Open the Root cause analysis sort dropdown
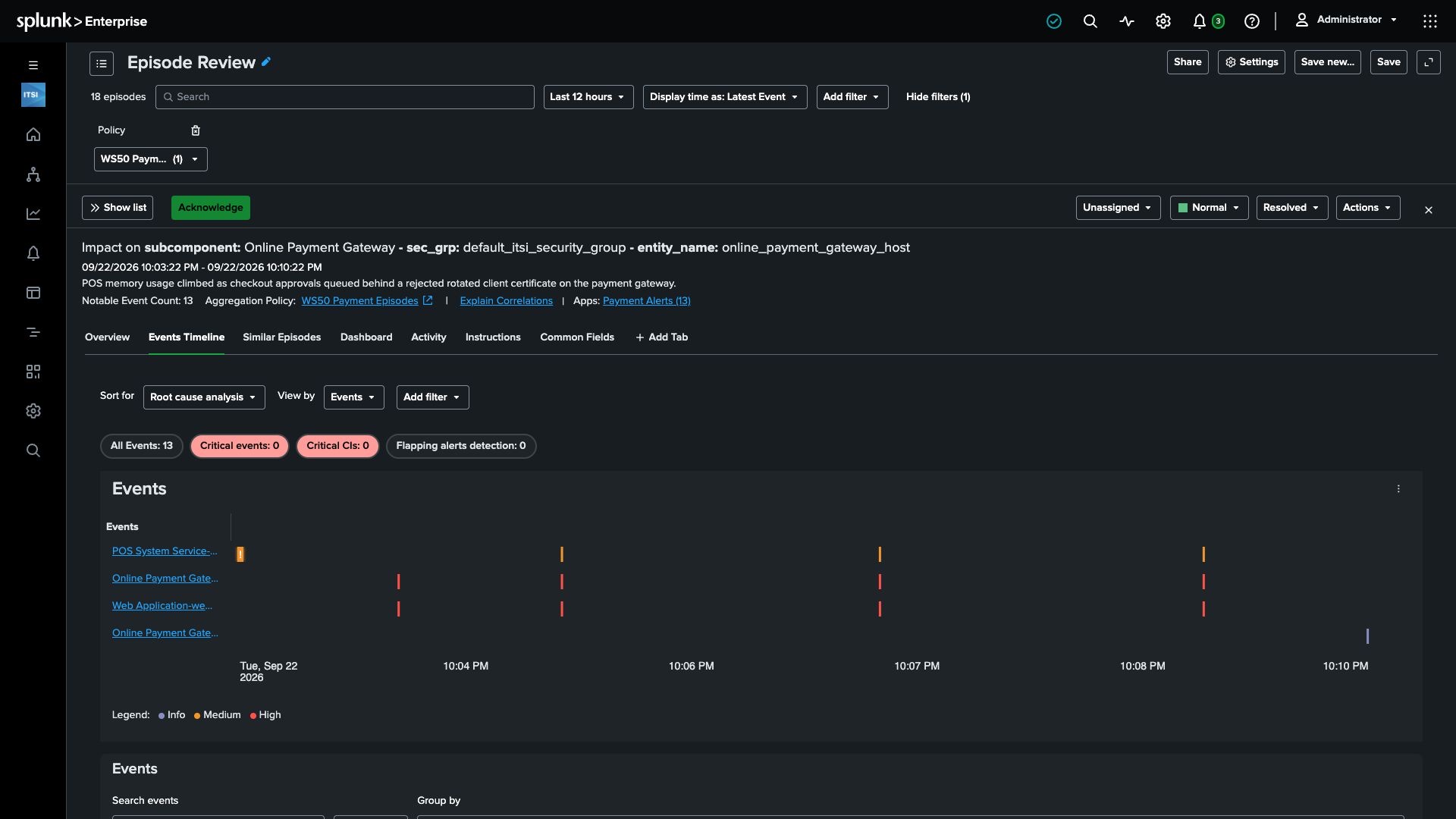This screenshot has width=1456, height=819. pyautogui.click(x=204, y=397)
